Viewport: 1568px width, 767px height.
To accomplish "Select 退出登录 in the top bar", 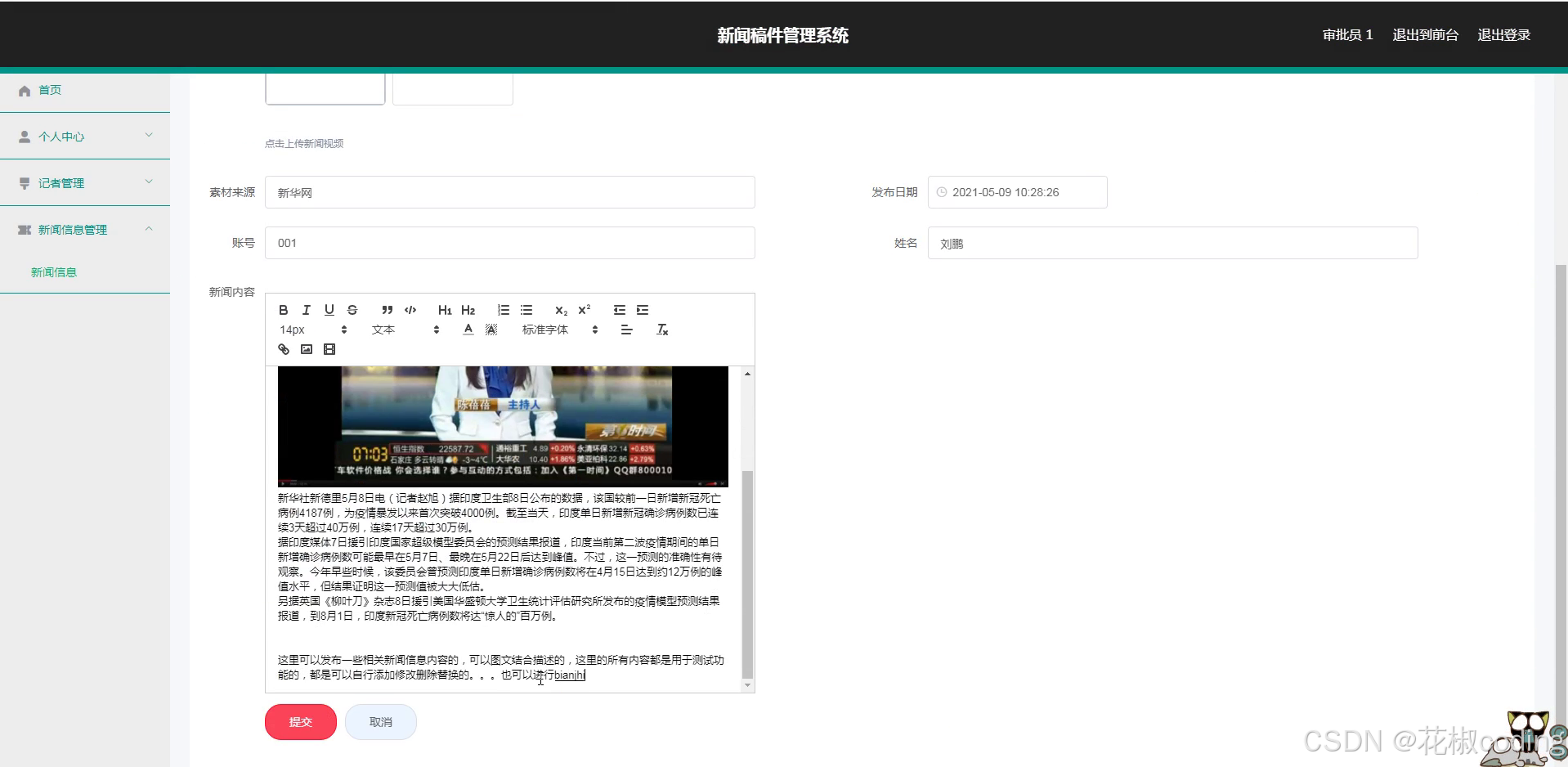I will (x=1503, y=34).
